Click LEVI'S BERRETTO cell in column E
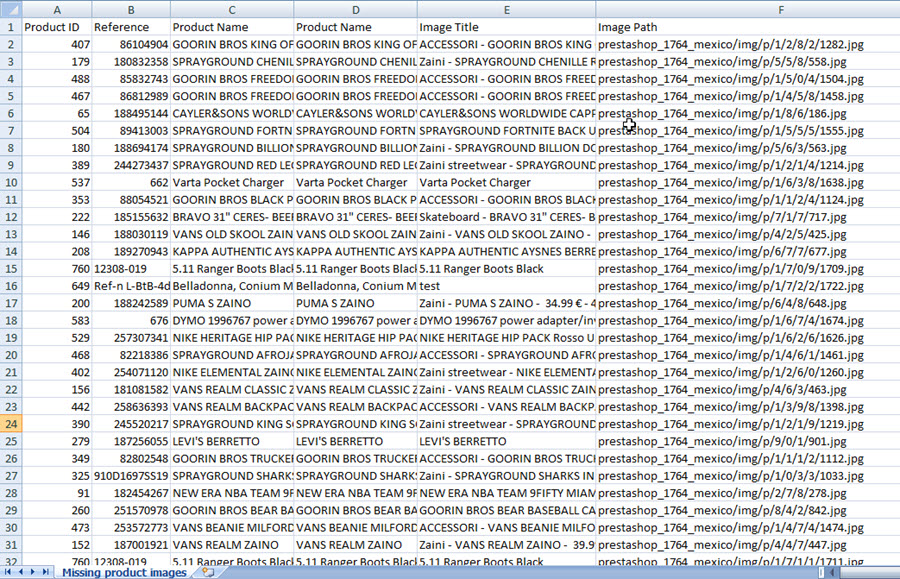This screenshot has height=579, width=900. 507,441
